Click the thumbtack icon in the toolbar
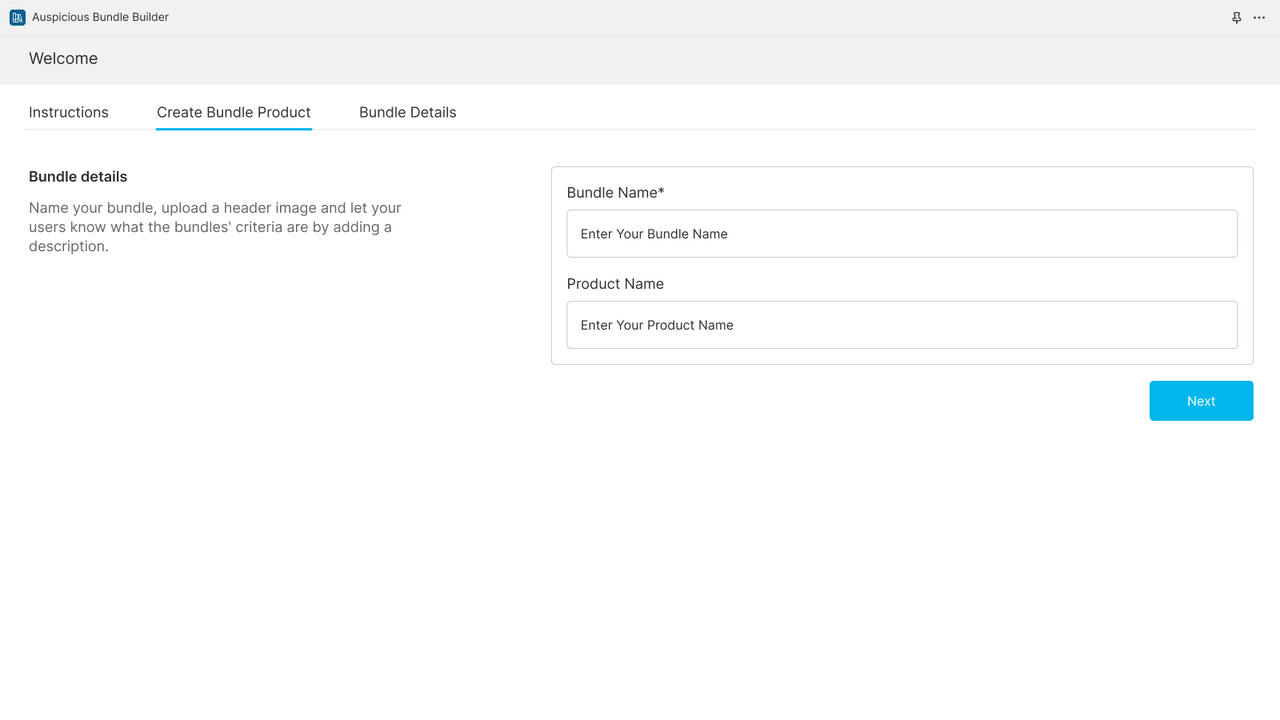The image size is (1280, 720). coord(1237,17)
